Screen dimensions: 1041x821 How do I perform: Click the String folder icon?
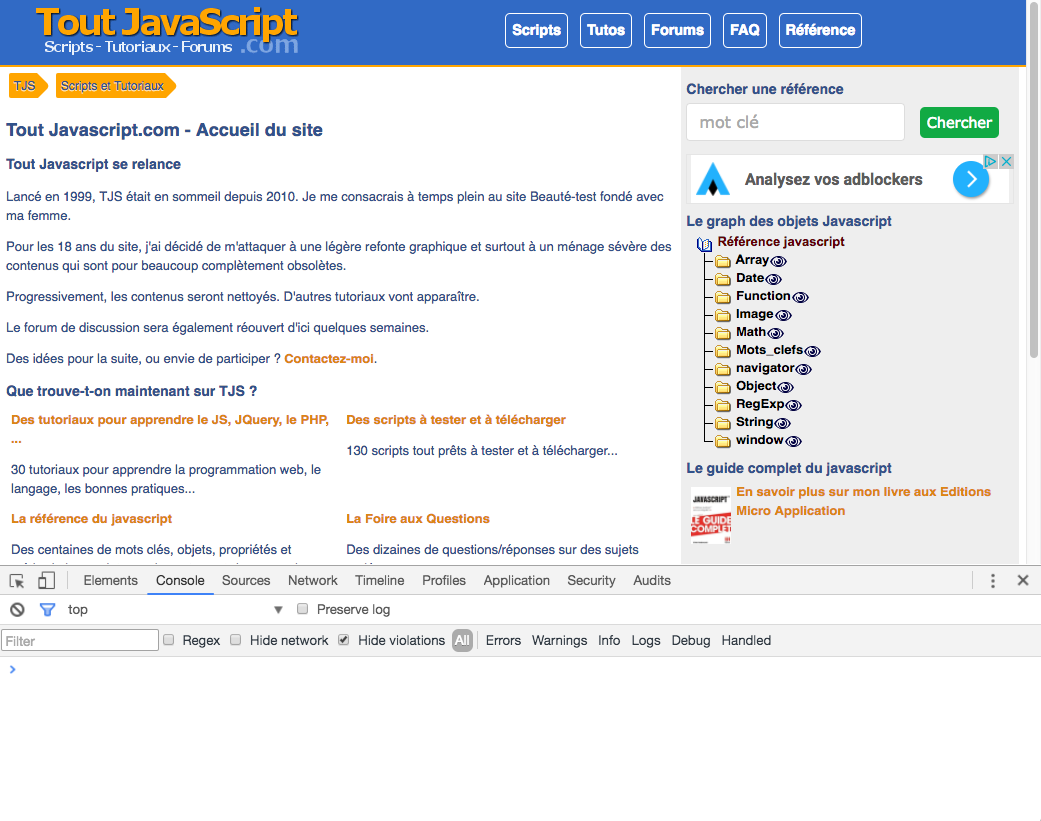(723, 423)
